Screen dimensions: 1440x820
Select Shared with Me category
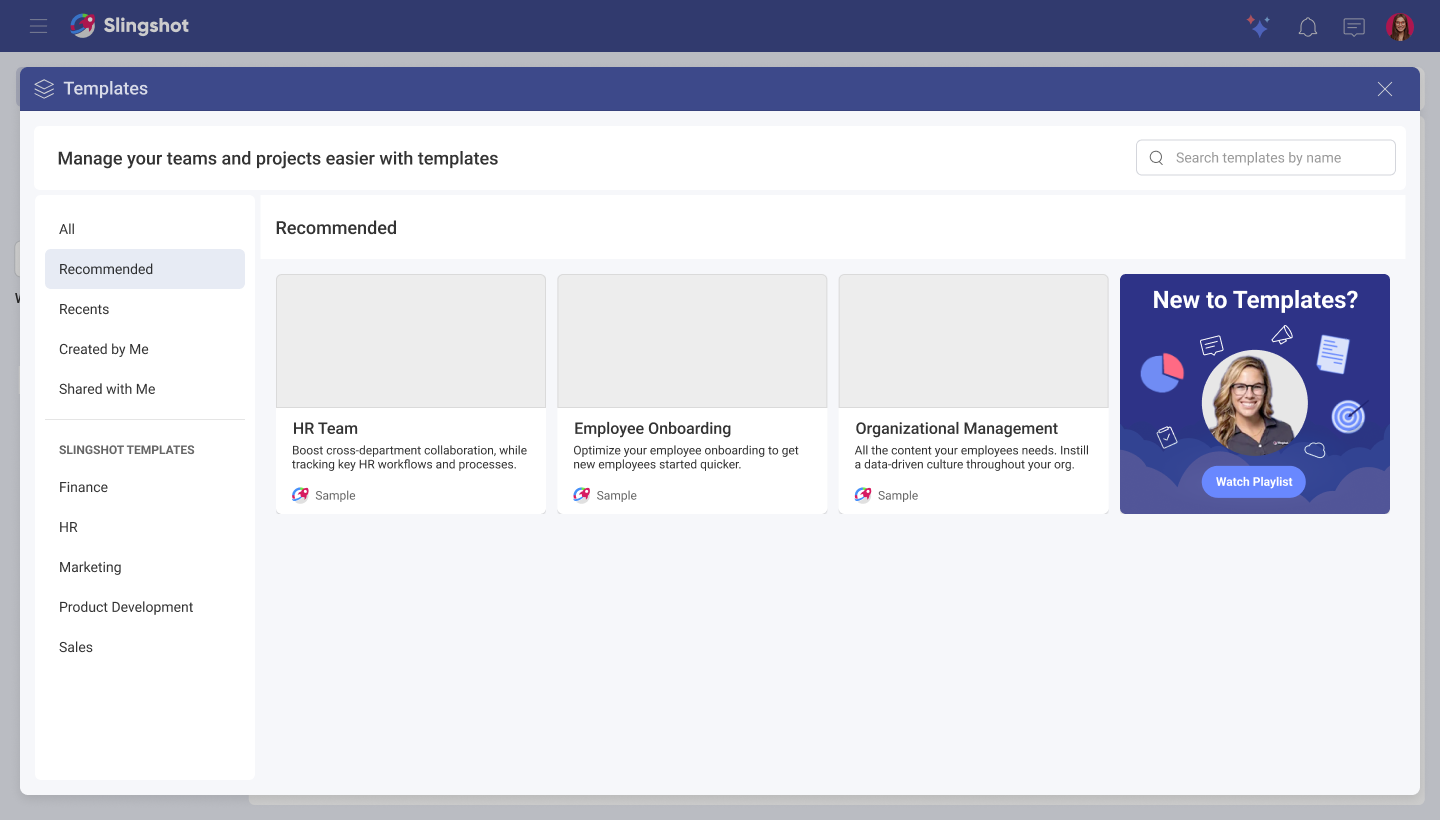click(x=145, y=389)
